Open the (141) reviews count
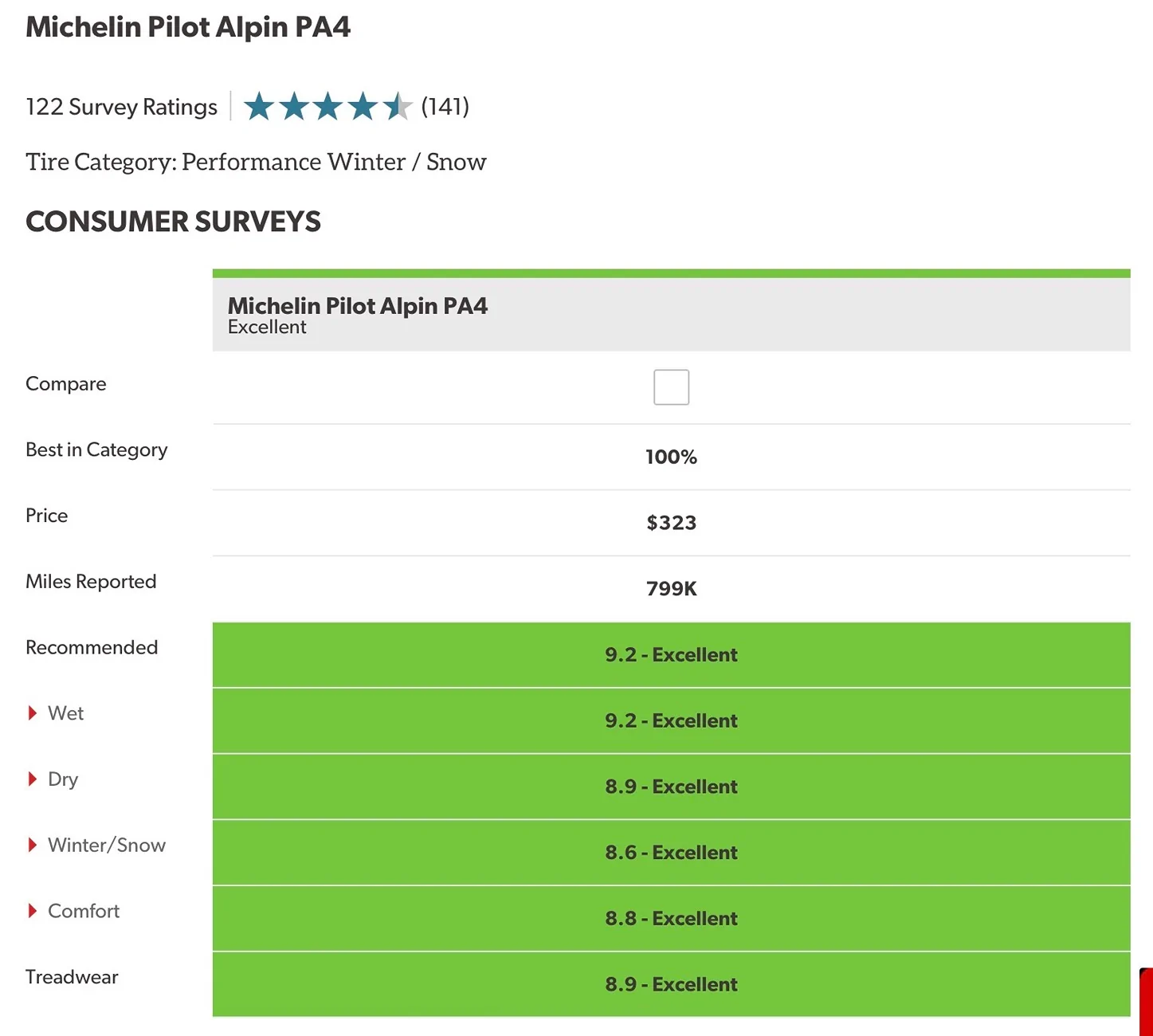This screenshot has width=1153, height=1036. [445, 106]
